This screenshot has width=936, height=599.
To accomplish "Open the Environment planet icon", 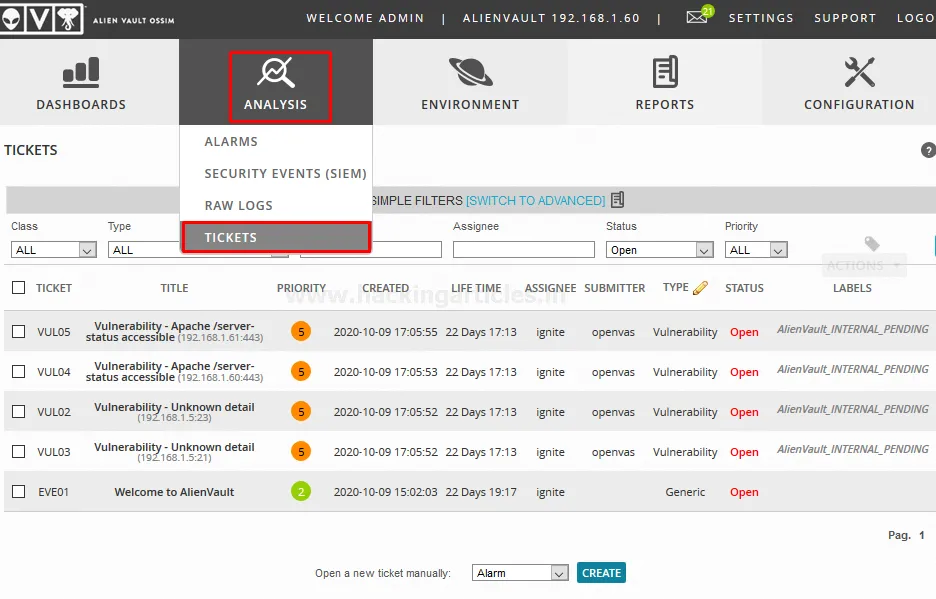I will click(470, 72).
